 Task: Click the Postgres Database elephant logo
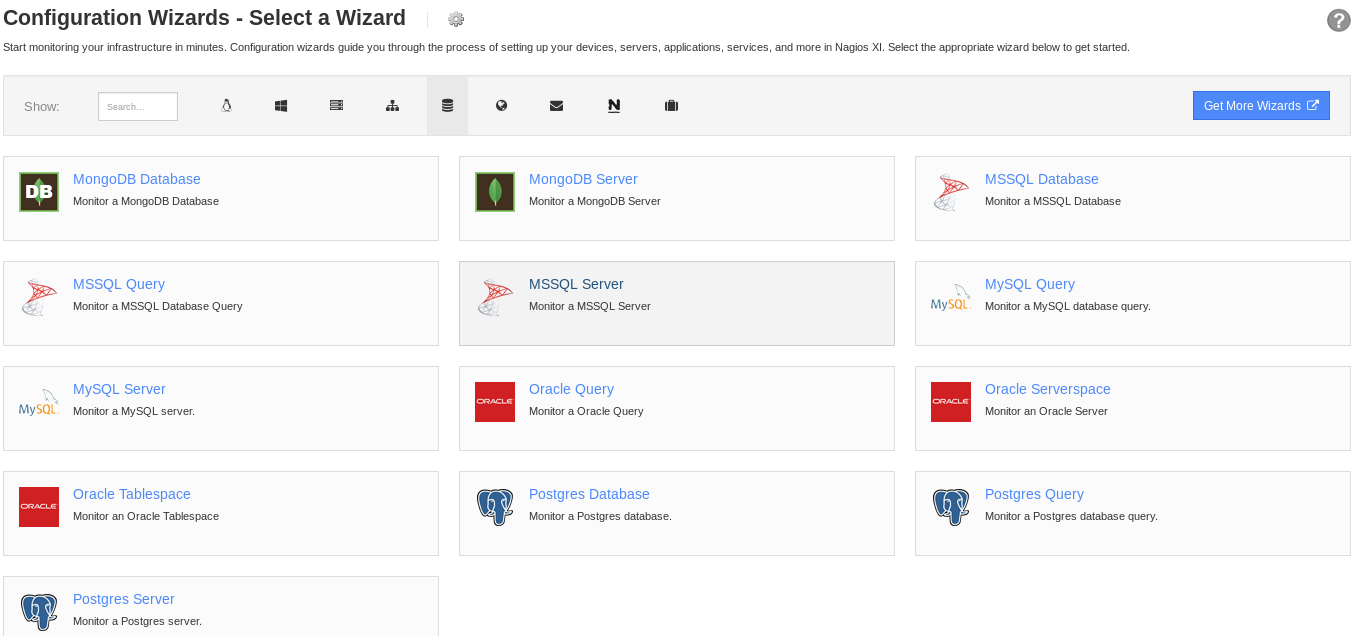pos(495,507)
